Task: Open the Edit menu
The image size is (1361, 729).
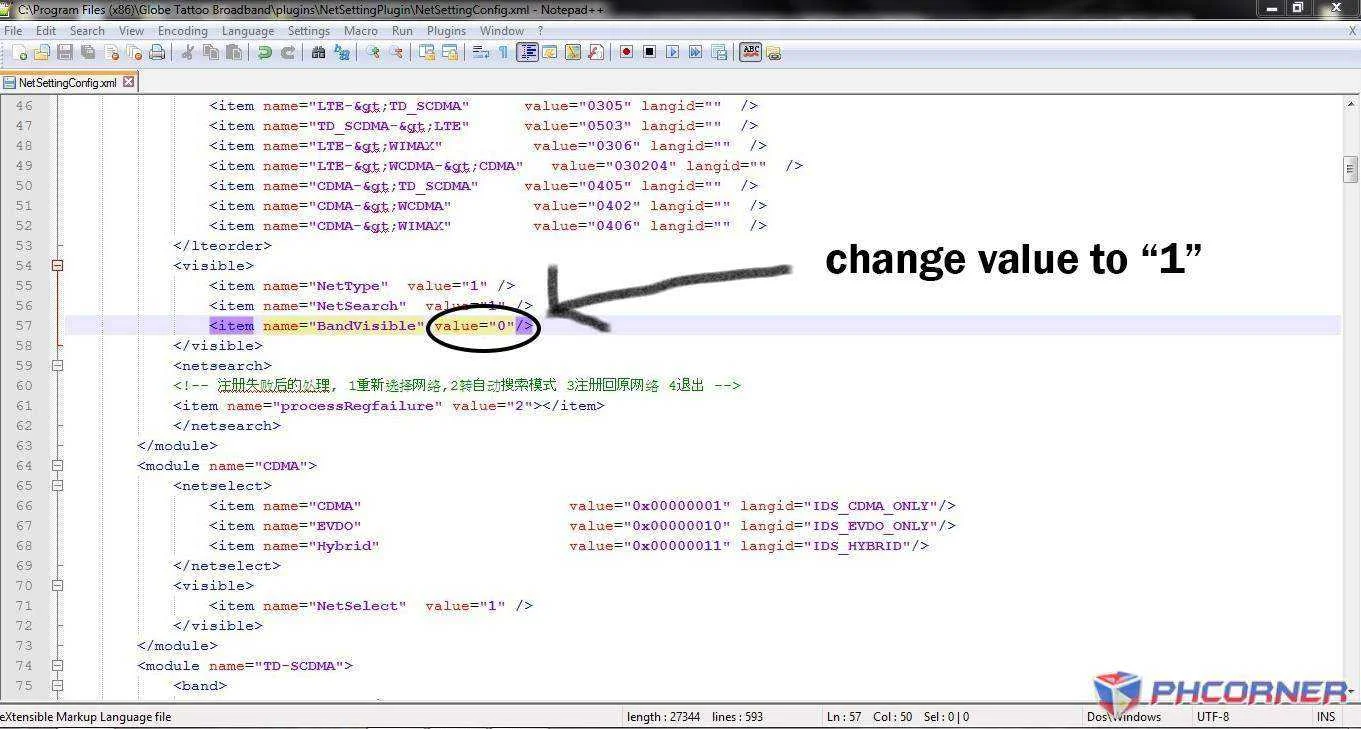Action: point(46,31)
